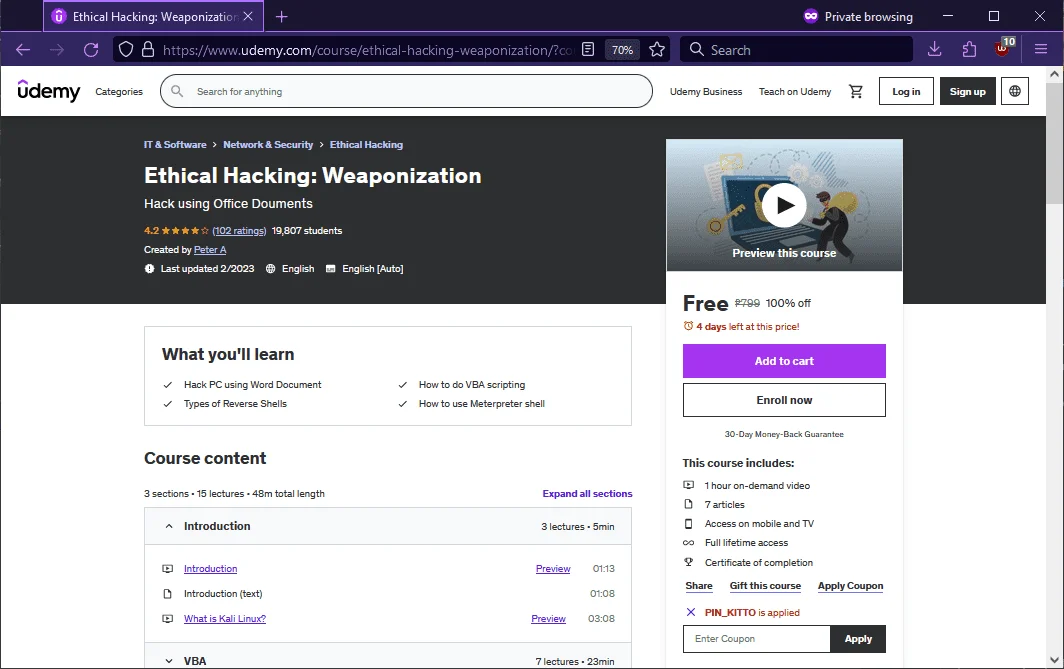Focus the URL address field

point(367,50)
